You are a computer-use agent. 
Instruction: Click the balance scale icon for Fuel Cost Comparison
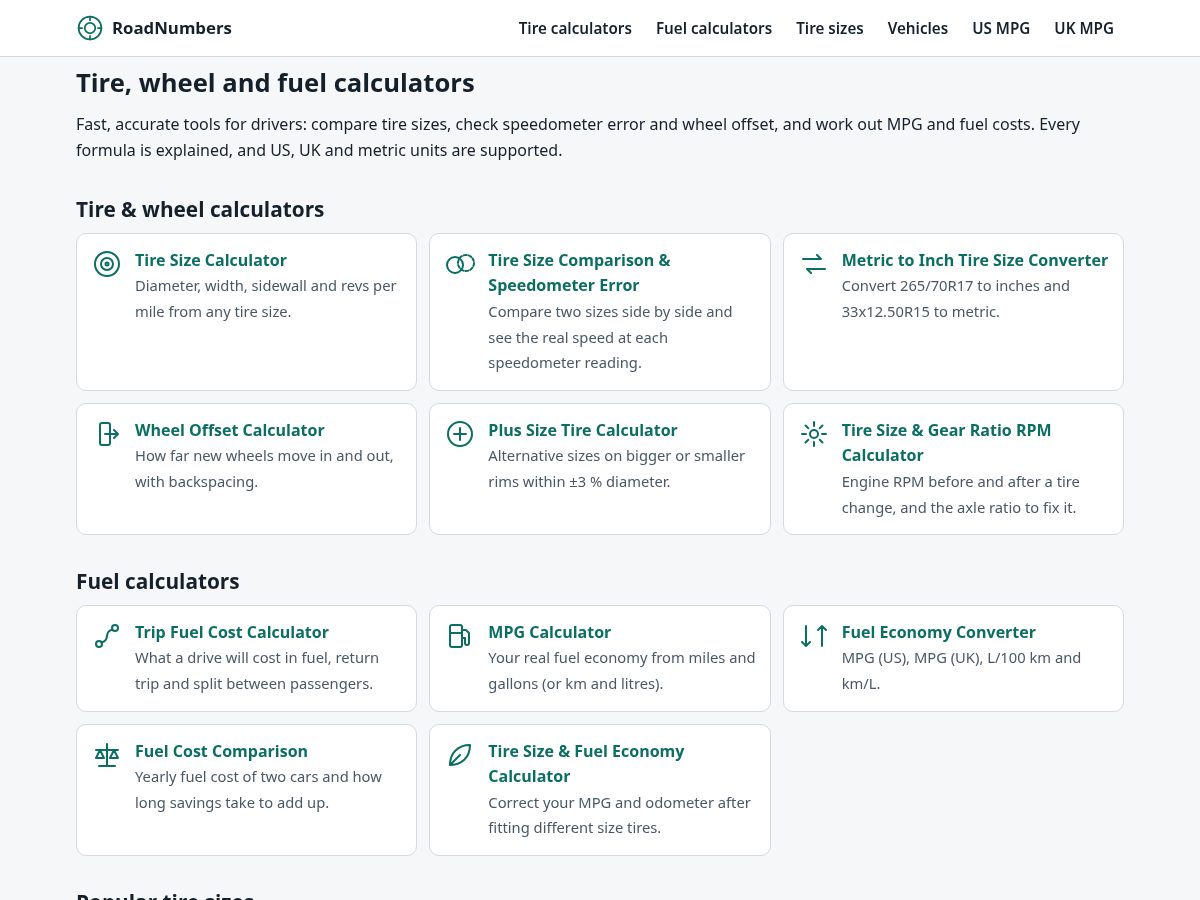click(x=107, y=755)
